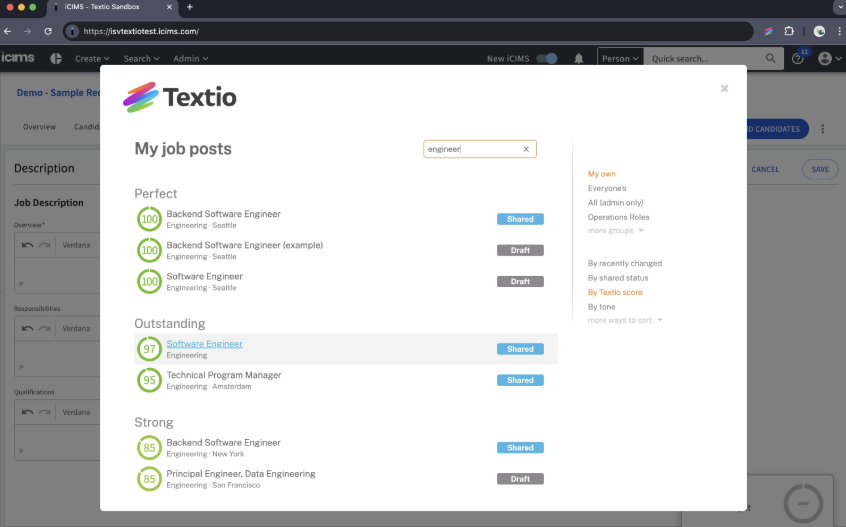Expand more groups dropdown
The image size is (846, 527).
click(x=616, y=231)
